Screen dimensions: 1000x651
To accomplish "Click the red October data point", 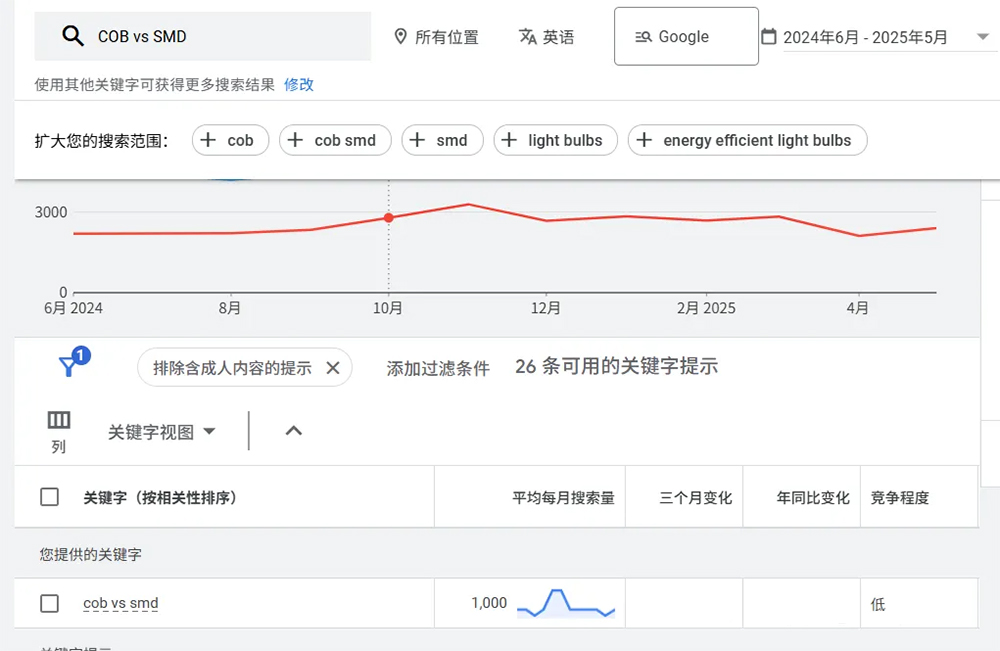I will pyautogui.click(x=388, y=217).
